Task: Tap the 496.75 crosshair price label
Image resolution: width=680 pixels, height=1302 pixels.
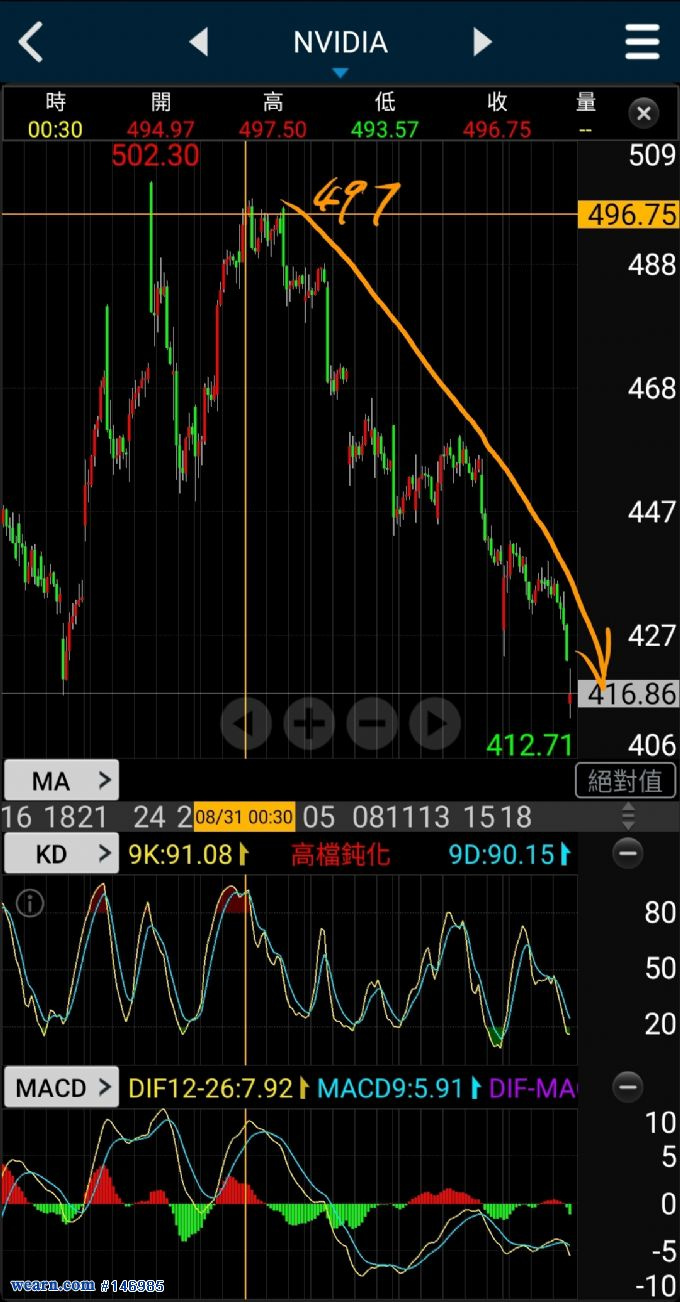Action: [x=628, y=215]
